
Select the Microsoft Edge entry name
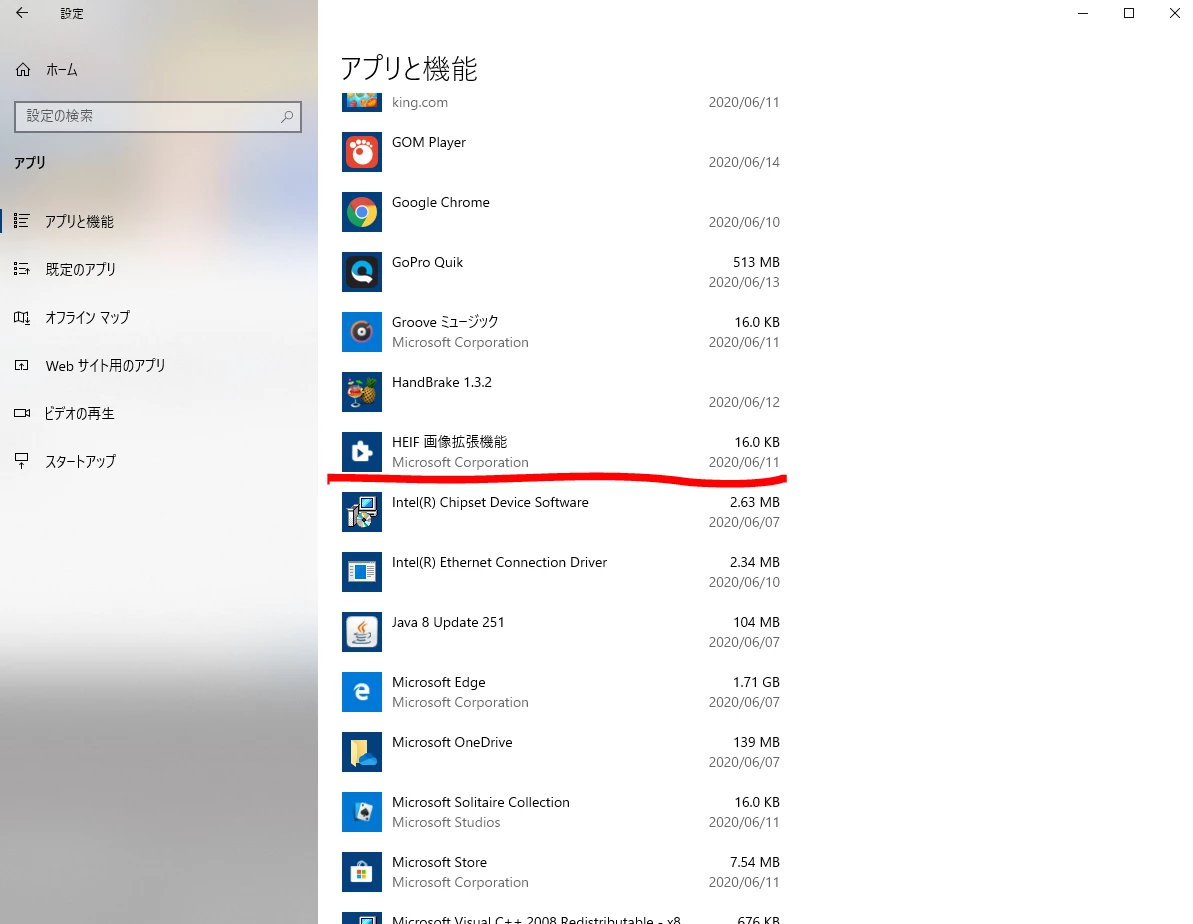[438, 682]
